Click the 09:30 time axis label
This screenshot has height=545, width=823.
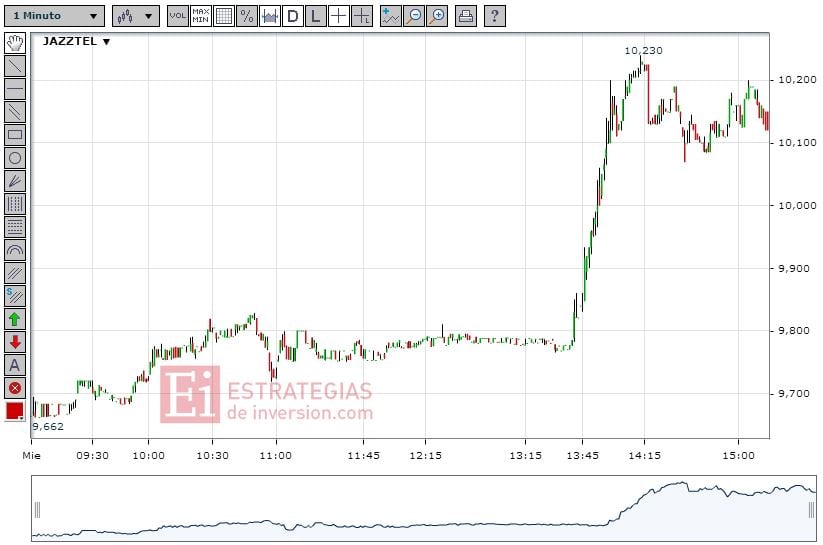92,456
